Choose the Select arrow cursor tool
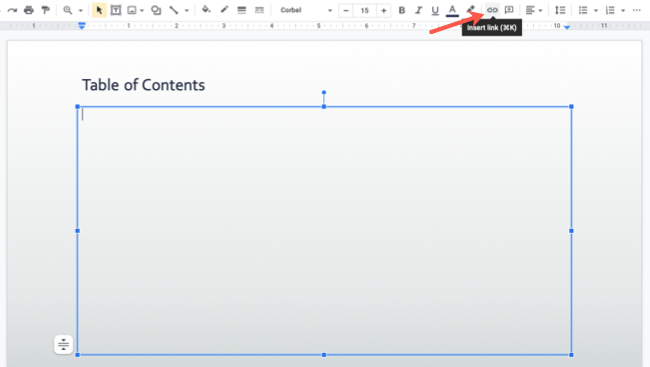Viewport: 650px width, 367px height. 99,10
